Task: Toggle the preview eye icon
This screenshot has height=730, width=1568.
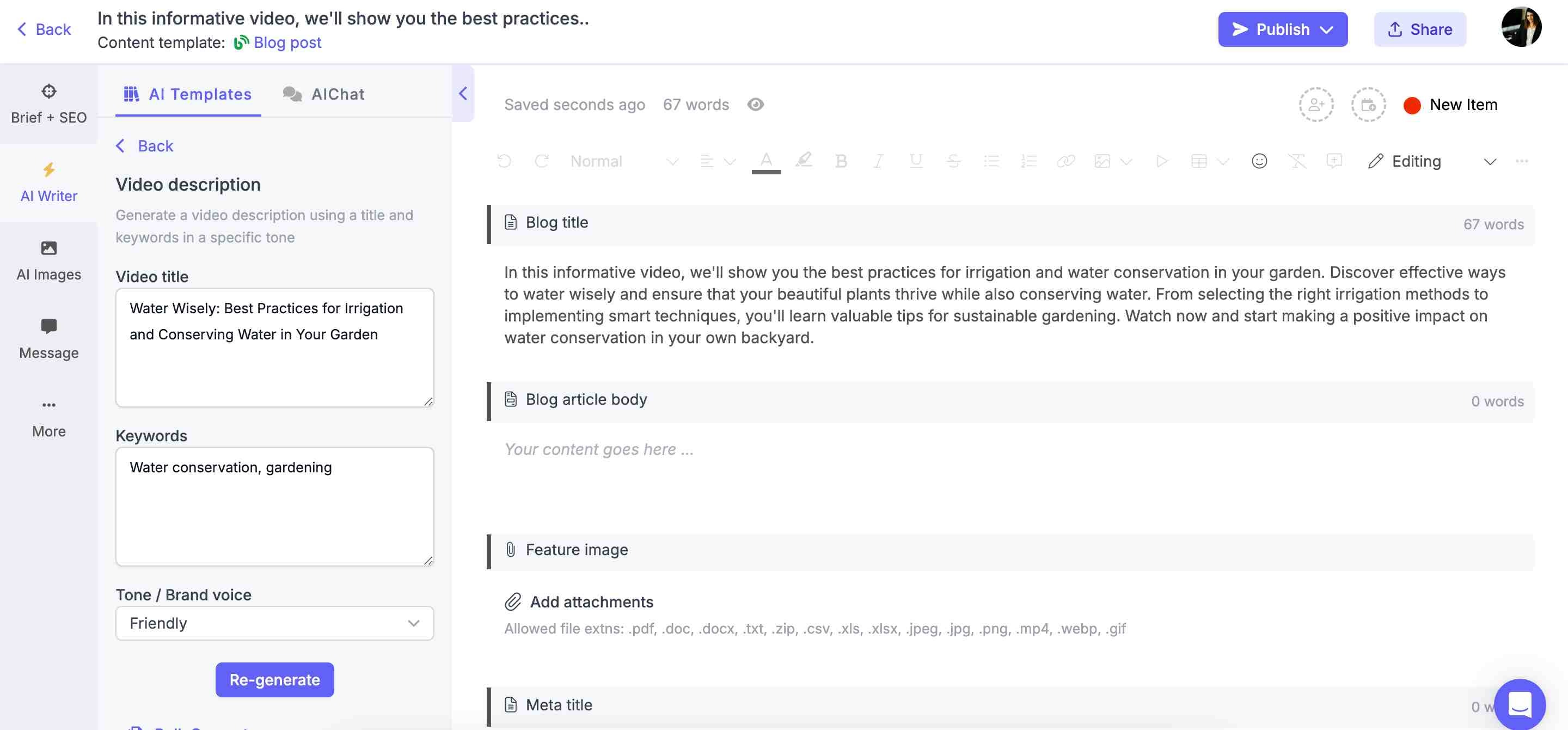Action: [x=755, y=105]
